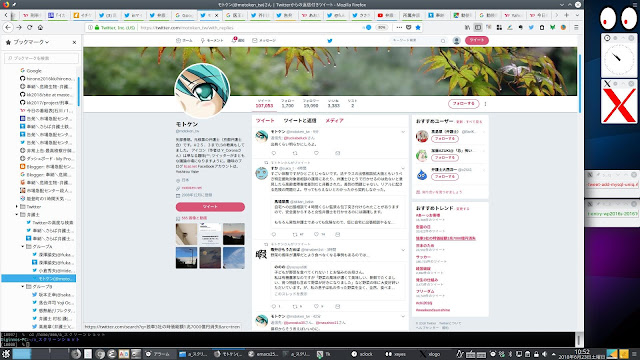Select the メディア tab
Image resolution: width=640 pixels, height=360 pixels.
click(334, 121)
